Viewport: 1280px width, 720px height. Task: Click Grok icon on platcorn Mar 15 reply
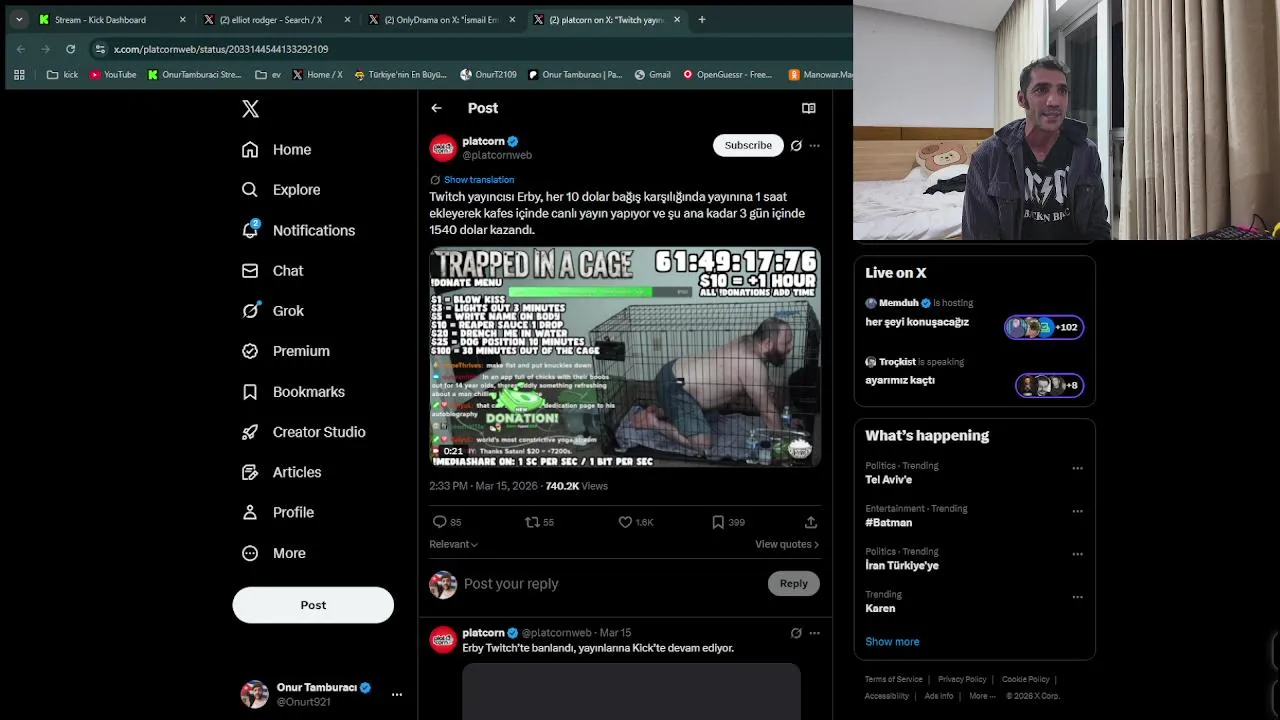796,633
